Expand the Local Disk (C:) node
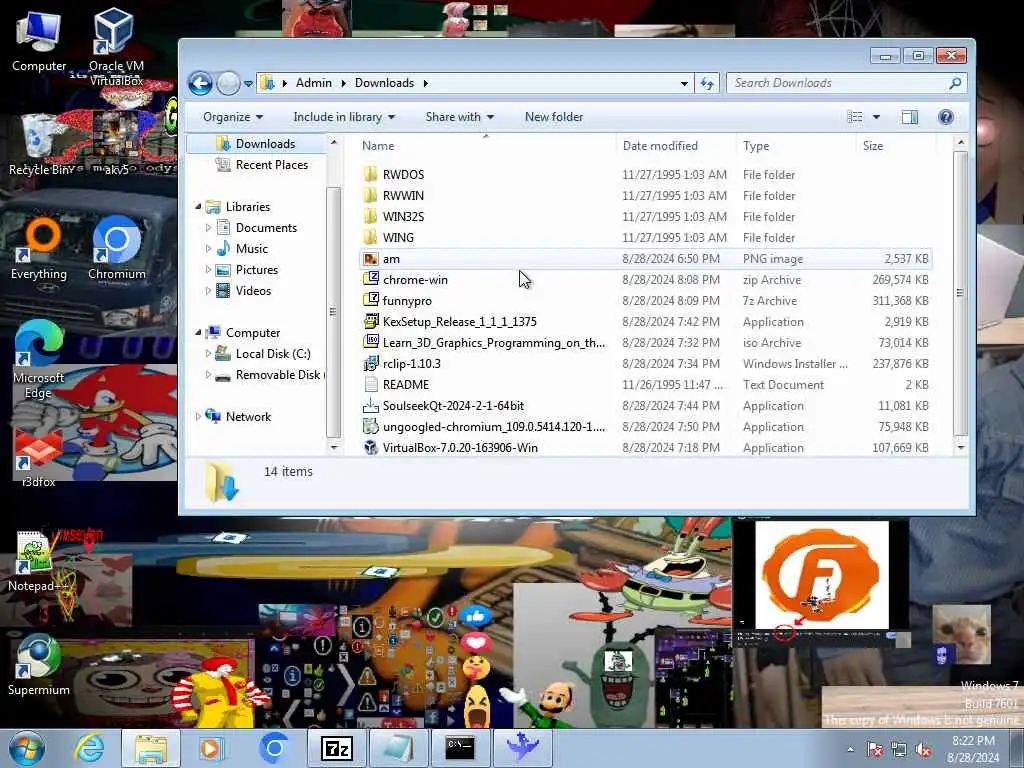Screen dimensions: 1024x768 [208, 353]
